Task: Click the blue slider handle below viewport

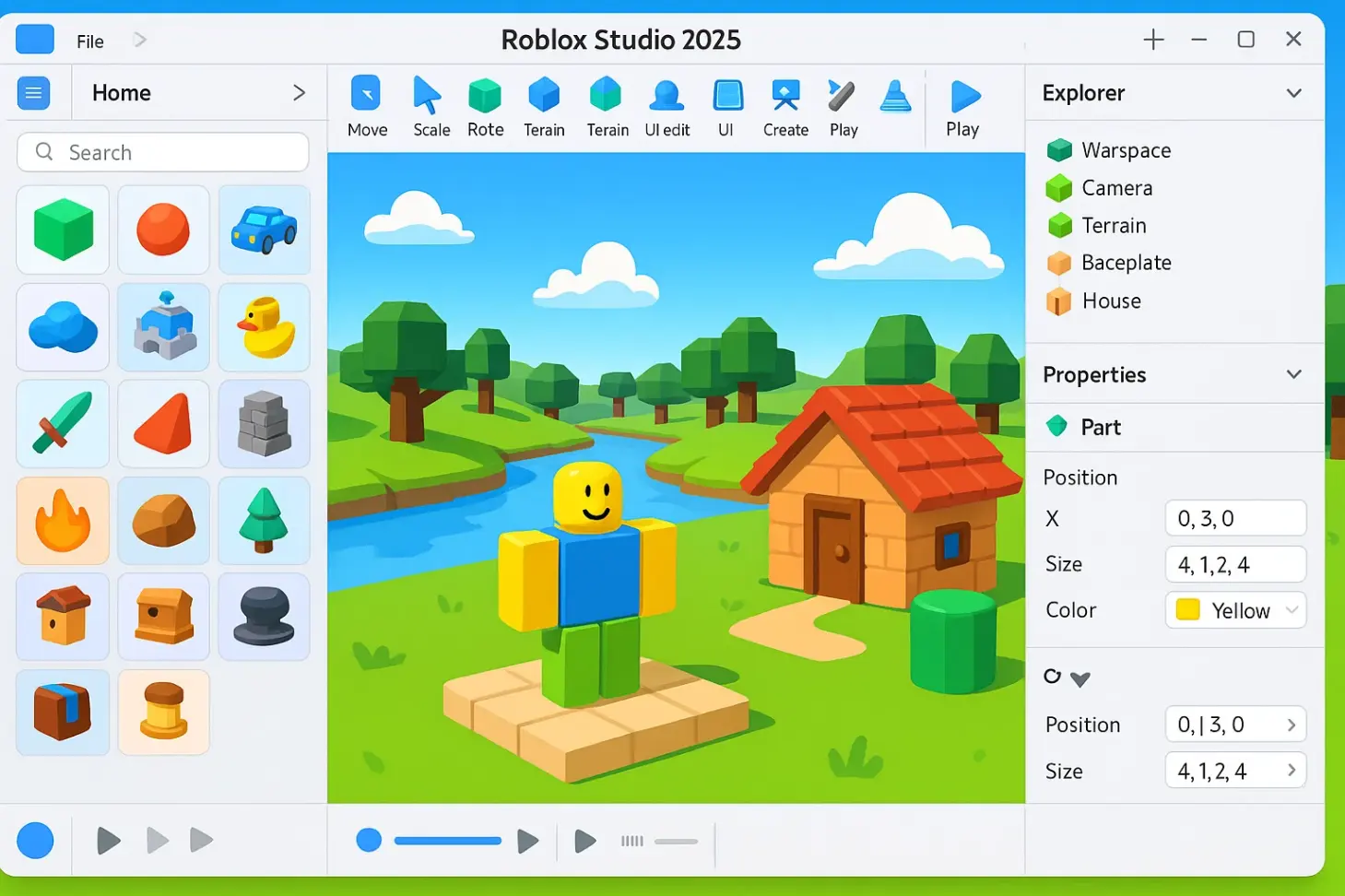Action: pyautogui.click(x=369, y=841)
